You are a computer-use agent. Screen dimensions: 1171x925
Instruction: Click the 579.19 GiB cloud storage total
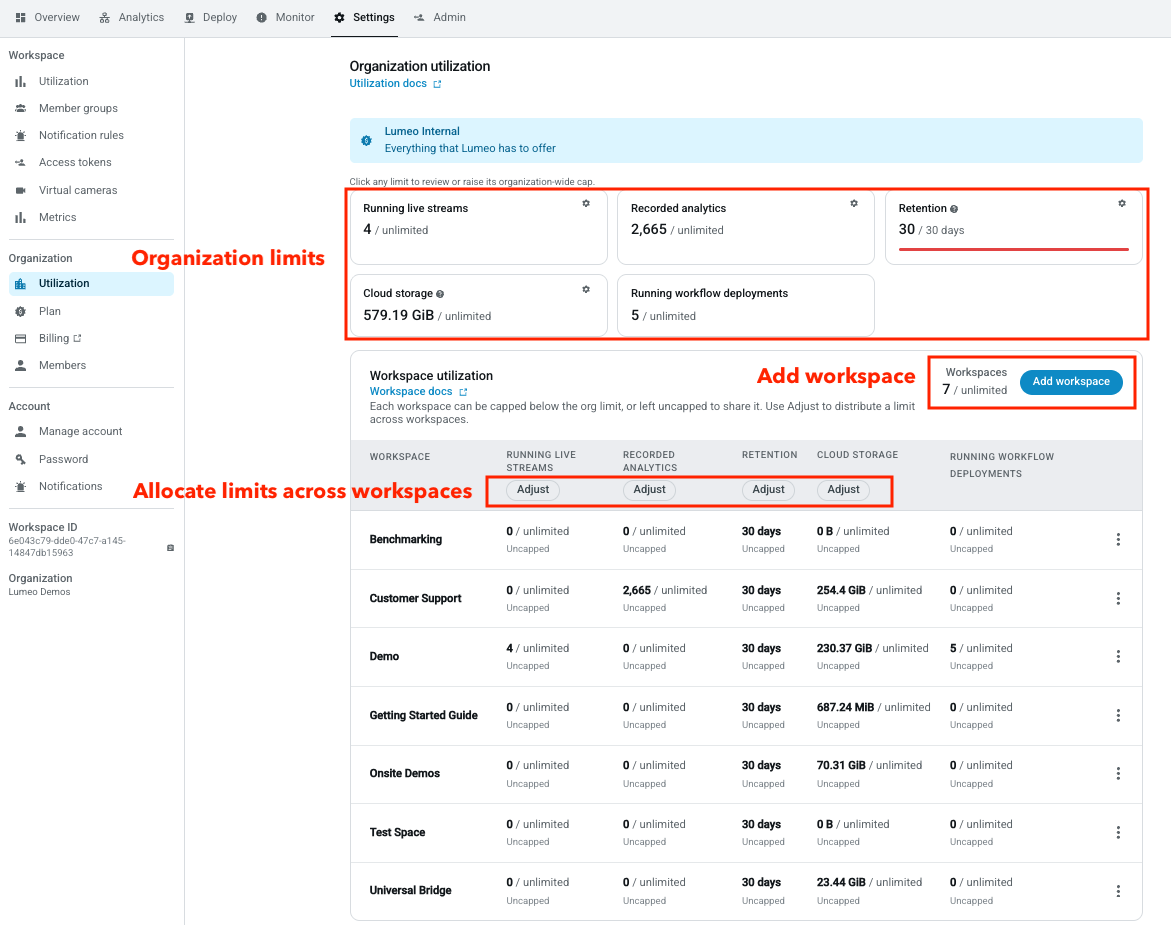pyautogui.click(x=398, y=315)
